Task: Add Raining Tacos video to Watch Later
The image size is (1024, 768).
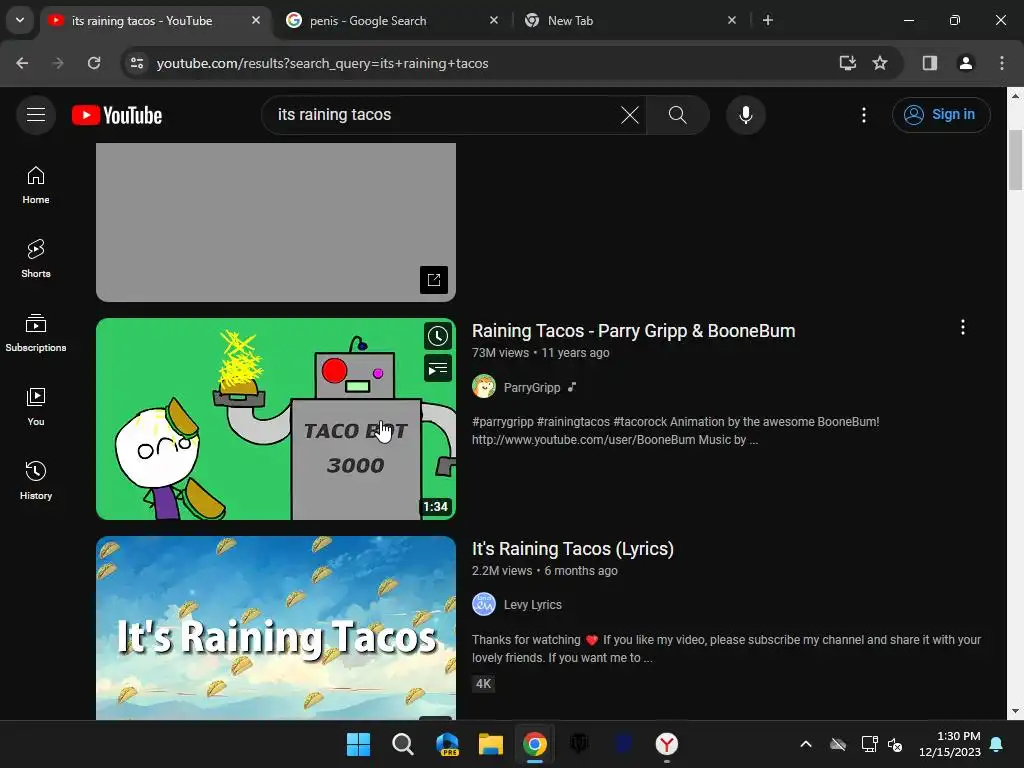Action: [438, 336]
